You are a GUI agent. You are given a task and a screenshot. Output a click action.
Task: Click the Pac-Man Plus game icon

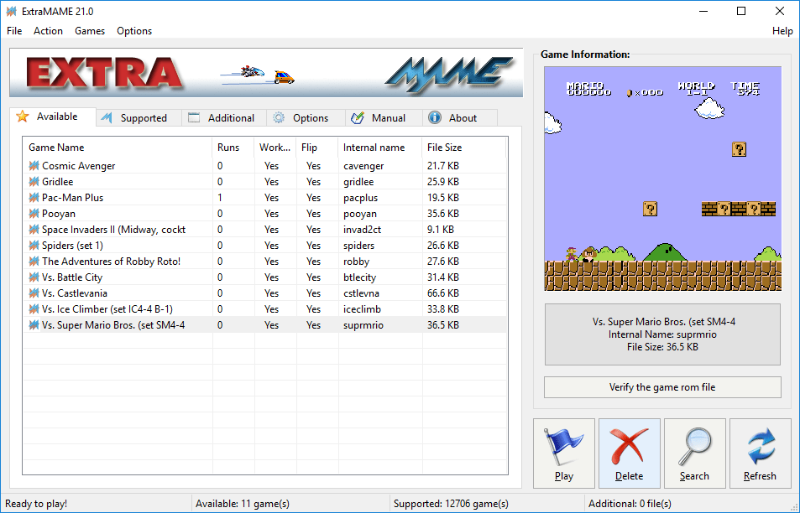(x=34, y=198)
